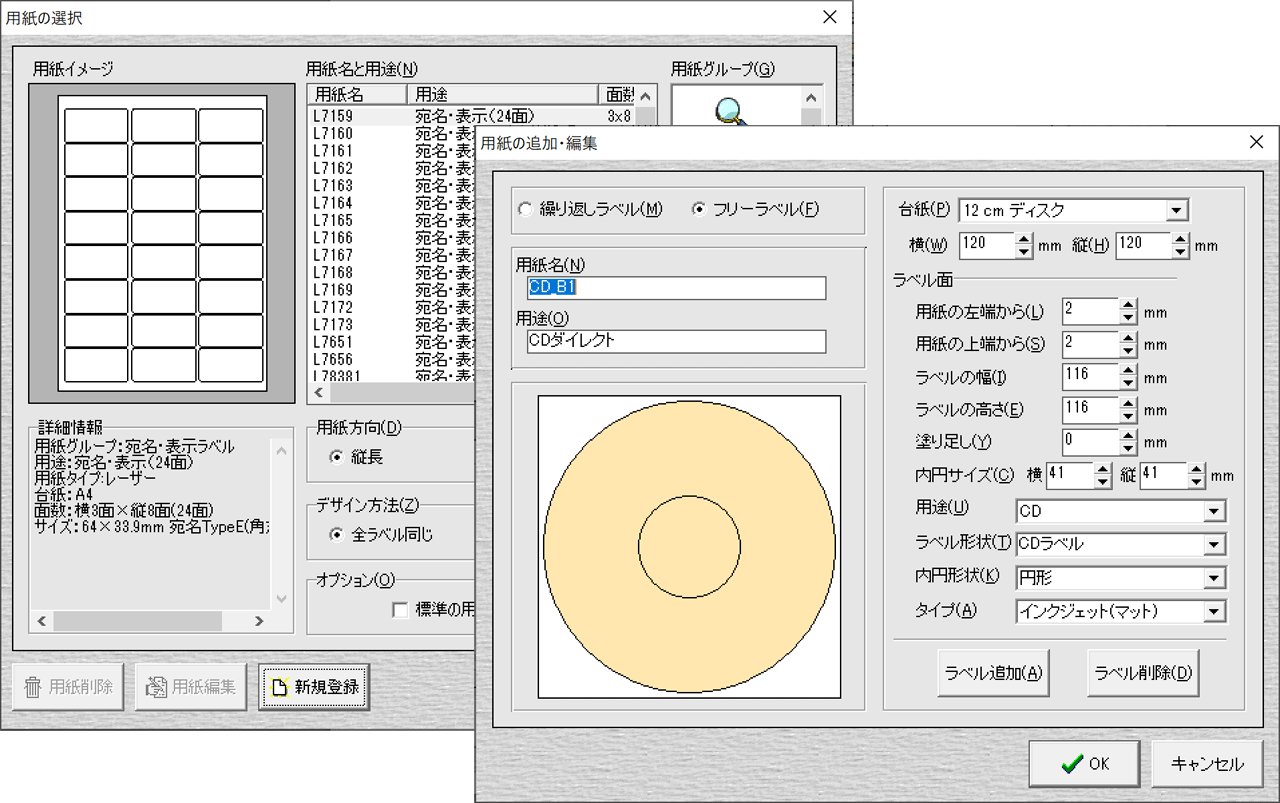The height and width of the screenshot is (803, 1280).
Task: Click the 用紙編集 button
Action: (x=190, y=687)
